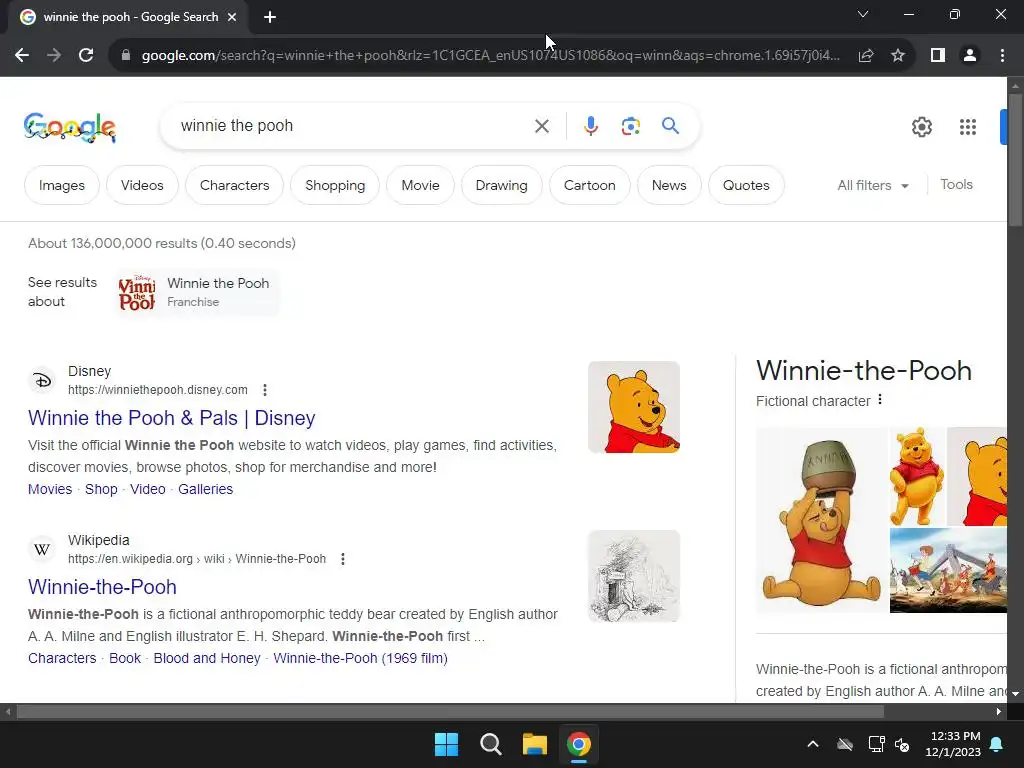Open the Winnie-the-Pooh Wikipedia title link
1024x768 pixels.
tap(103, 587)
